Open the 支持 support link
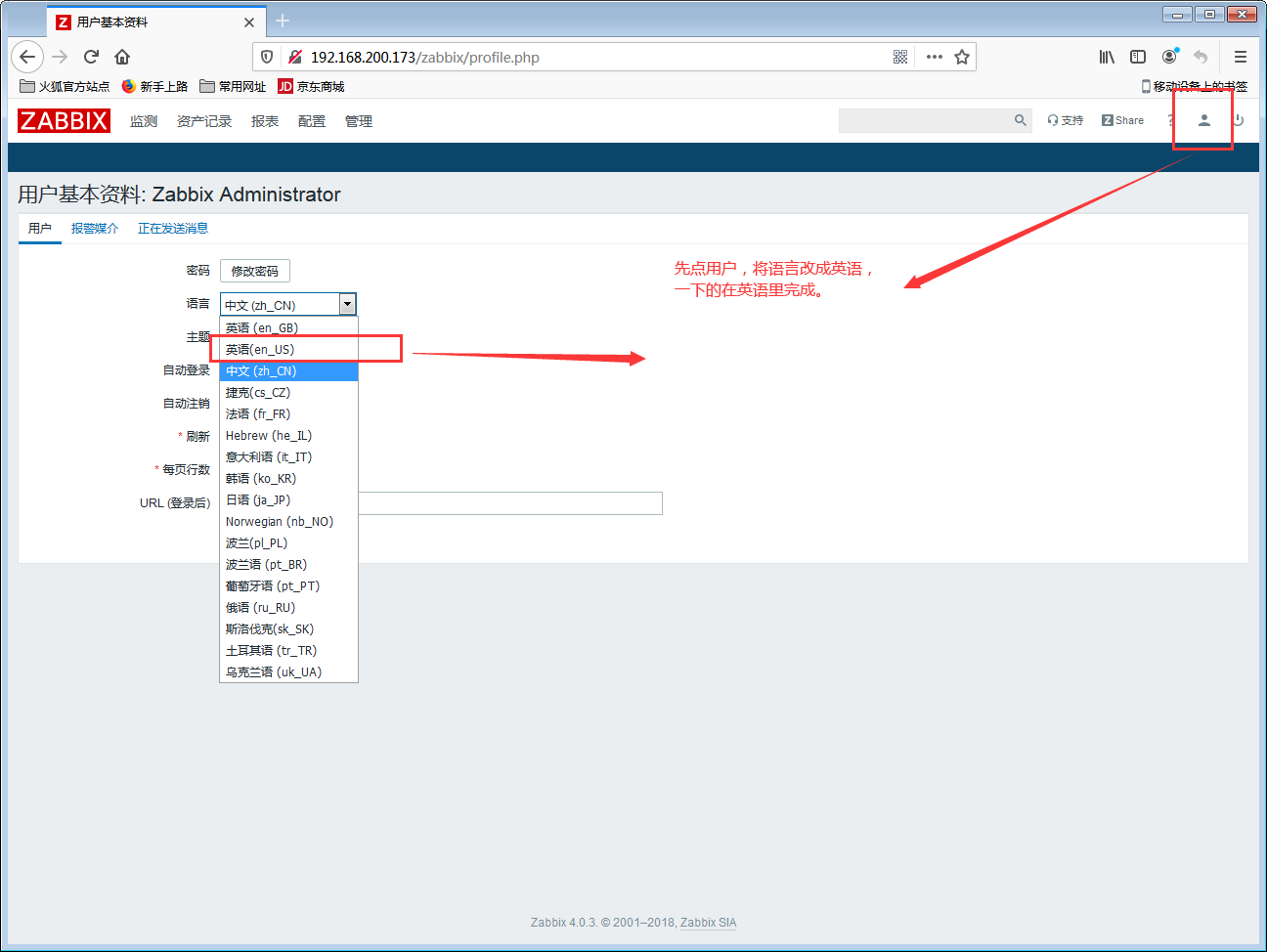 (1066, 120)
